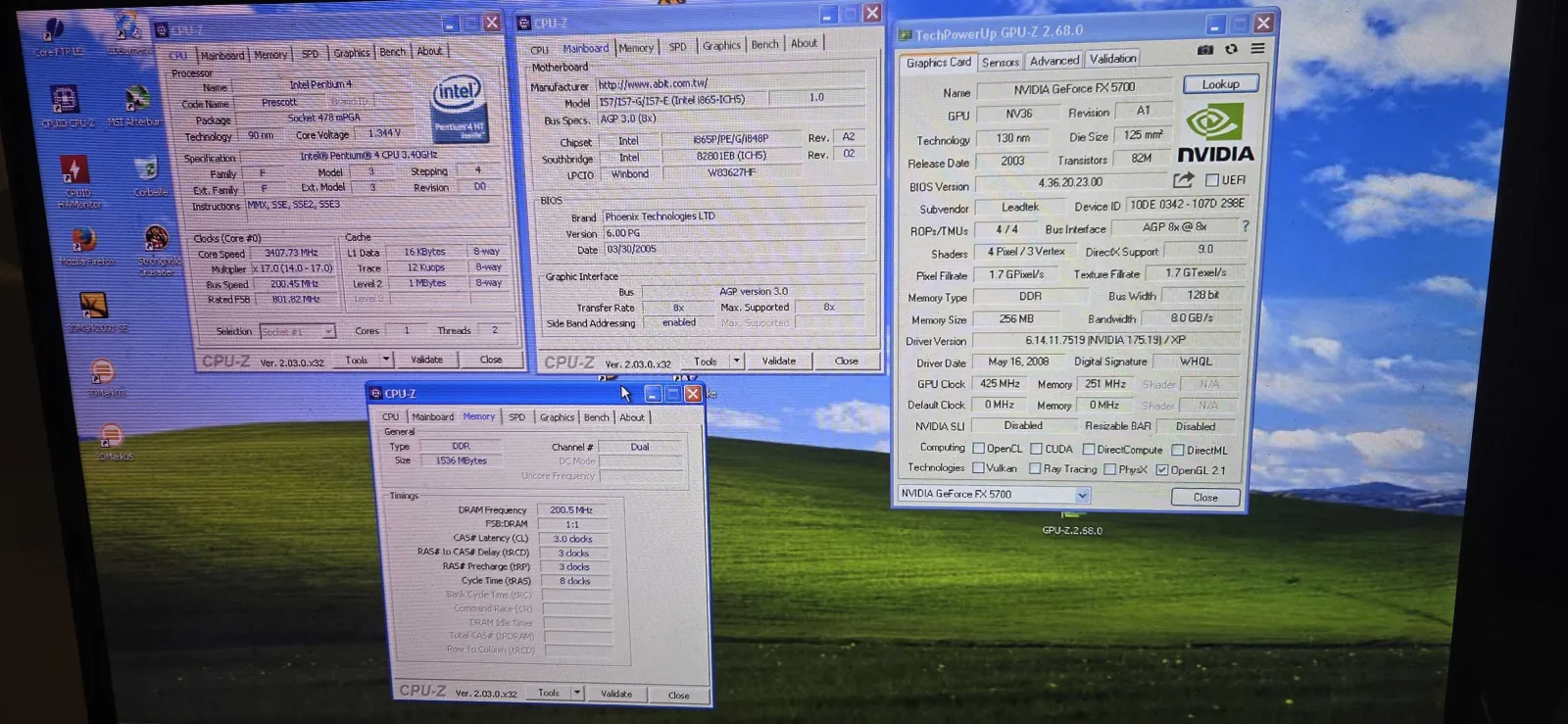Viewport: 1568px width, 724px height.
Task: Select Bench tab in CPU-Z Memory window
Action: 596,417
